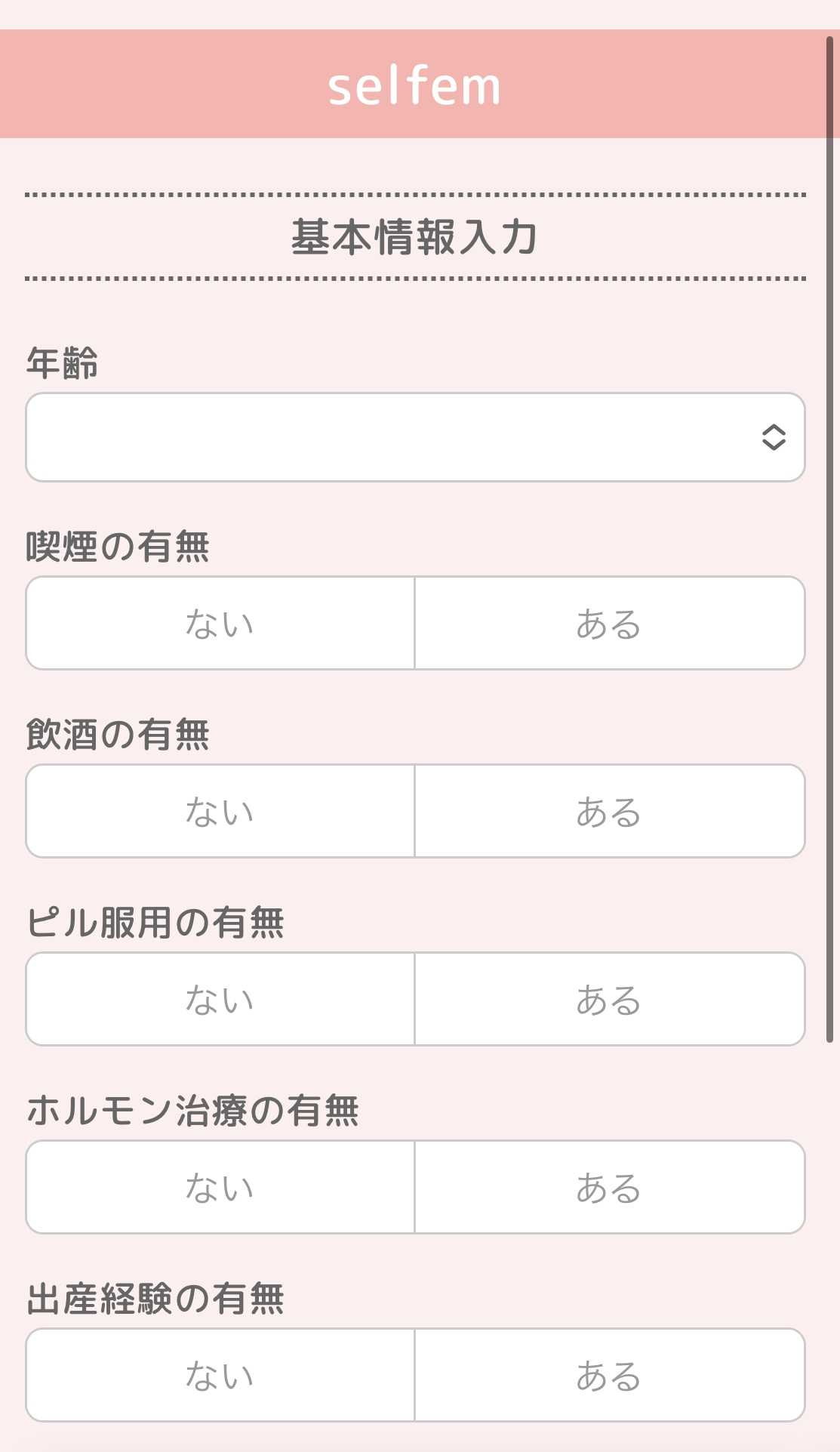
Task: Choose ない for 飲酒の有無
Action: point(220,812)
